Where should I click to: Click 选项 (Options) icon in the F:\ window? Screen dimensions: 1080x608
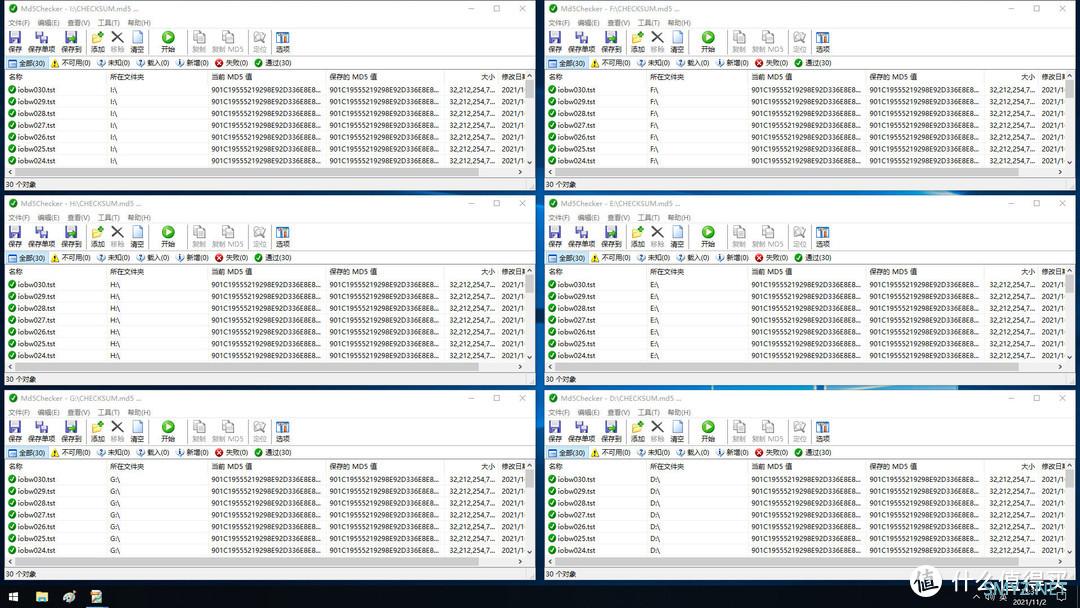tap(822, 41)
